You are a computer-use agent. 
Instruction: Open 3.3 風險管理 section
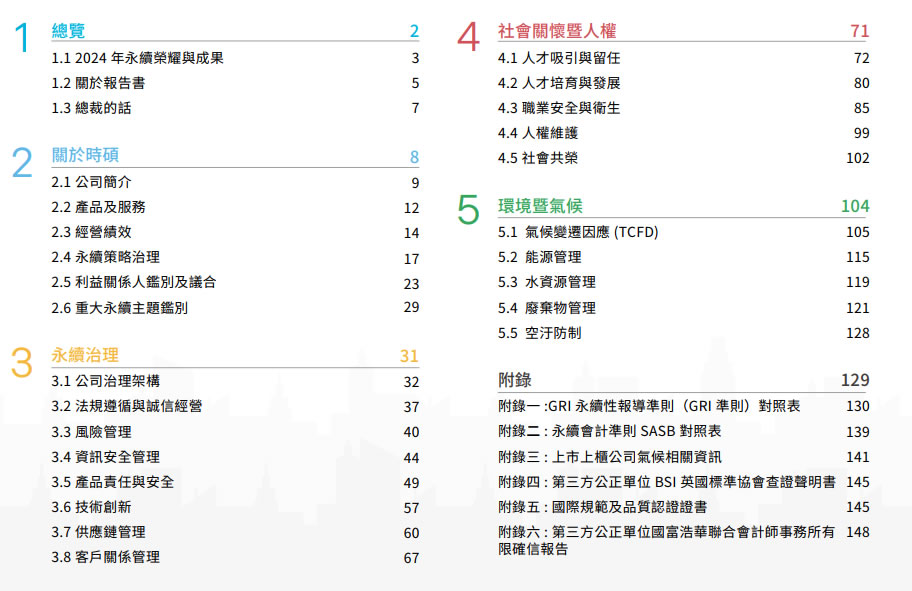[x=91, y=432]
